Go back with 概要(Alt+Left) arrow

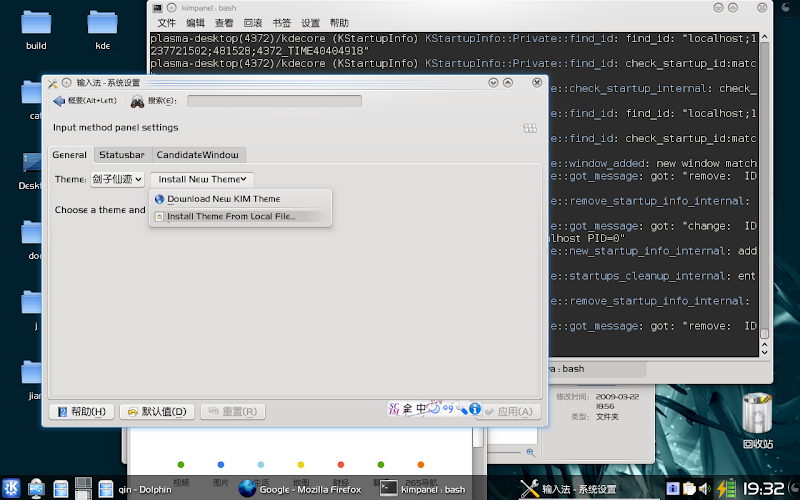[85, 101]
